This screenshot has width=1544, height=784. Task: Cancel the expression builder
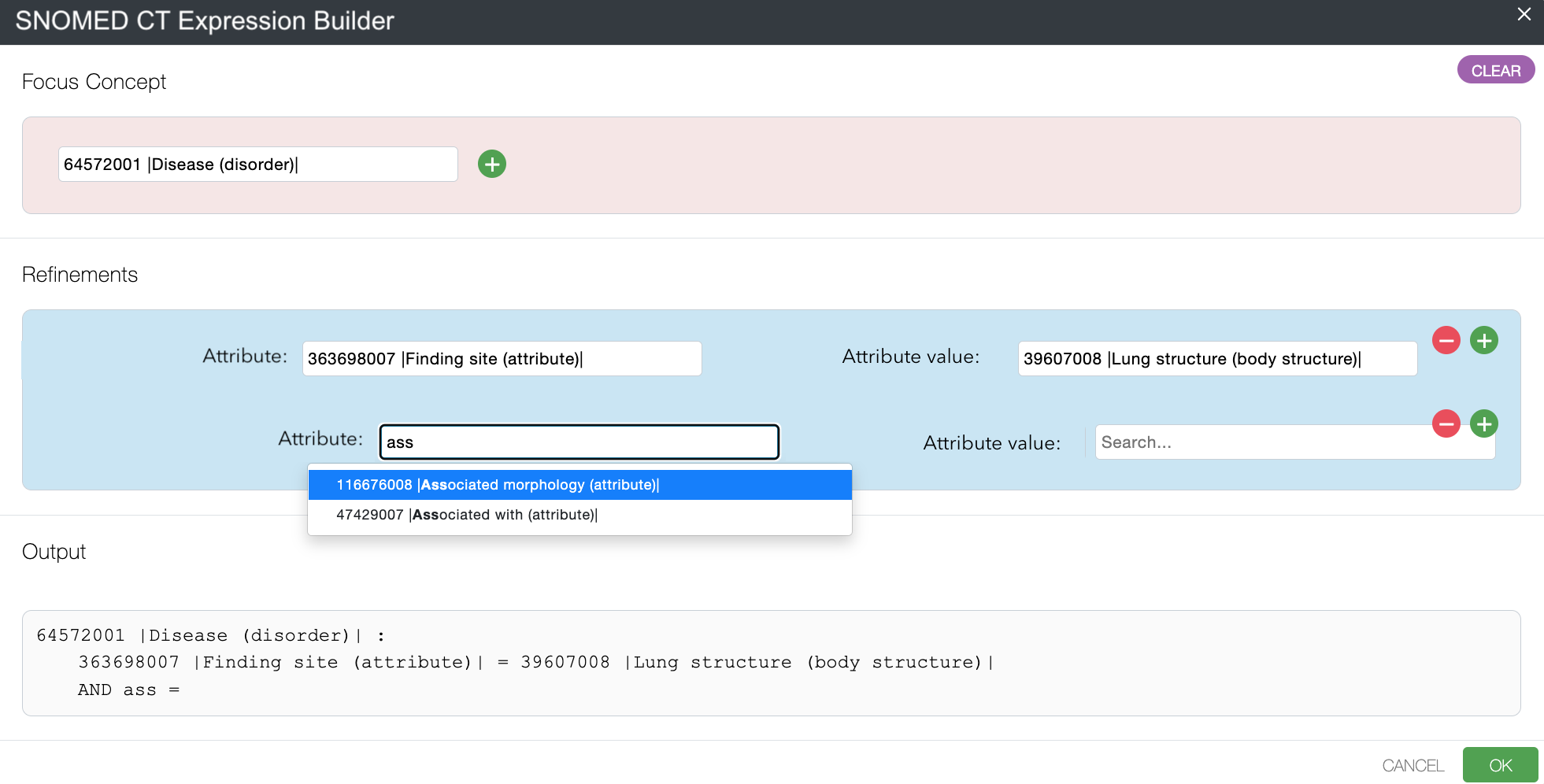pyautogui.click(x=1413, y=765)
